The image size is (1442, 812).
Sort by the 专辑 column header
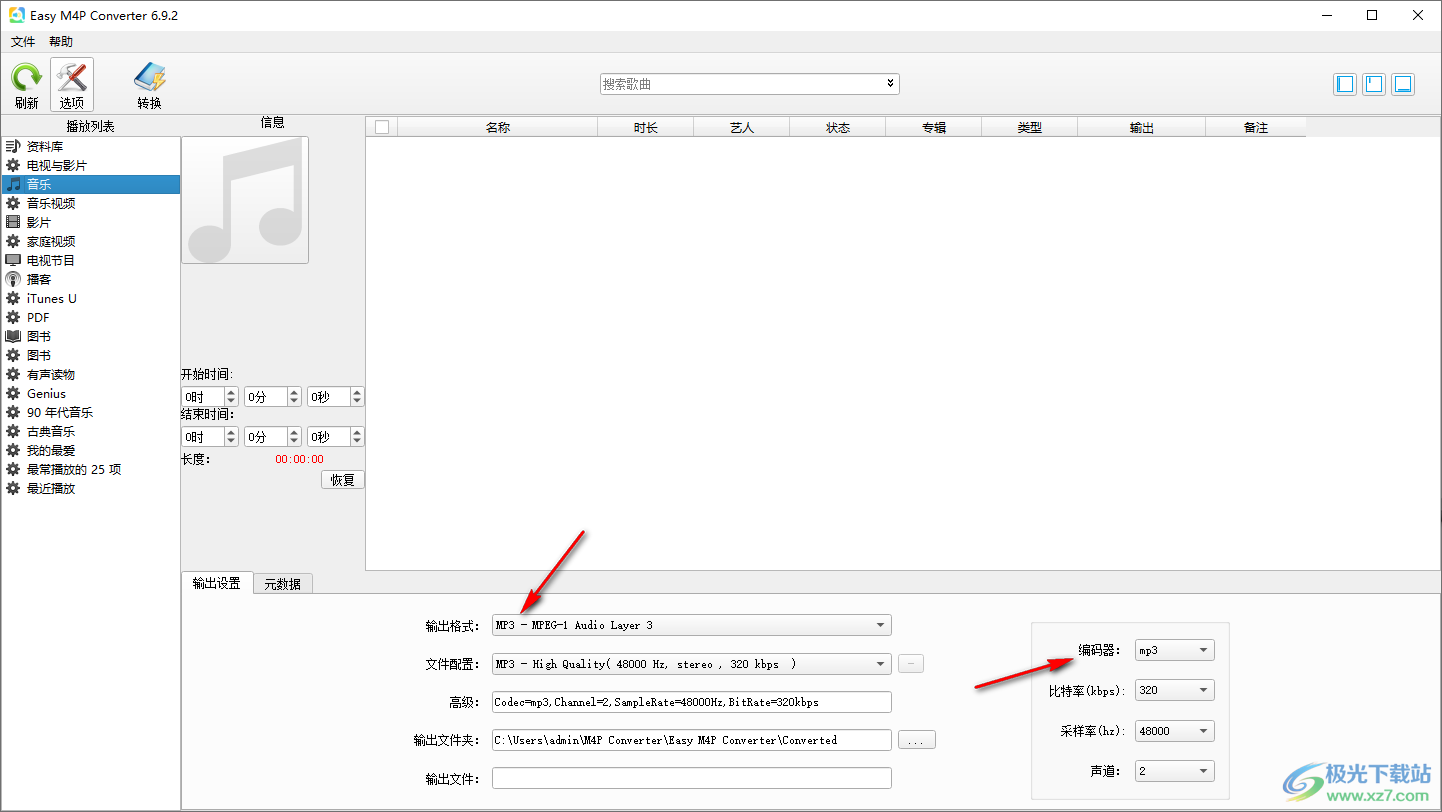click(x=934, y=127)
